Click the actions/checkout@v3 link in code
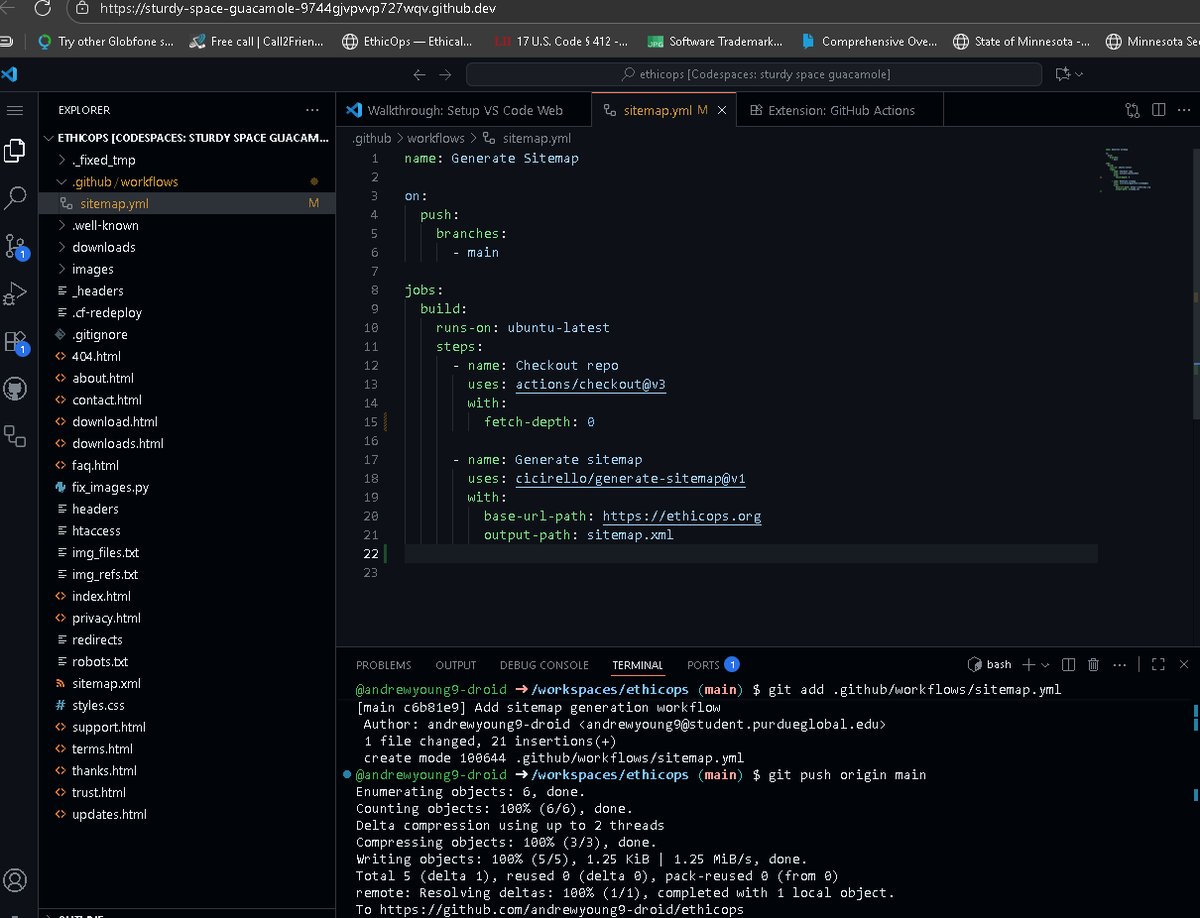This screenshot has height=918, width=1200. click(590, 384)
